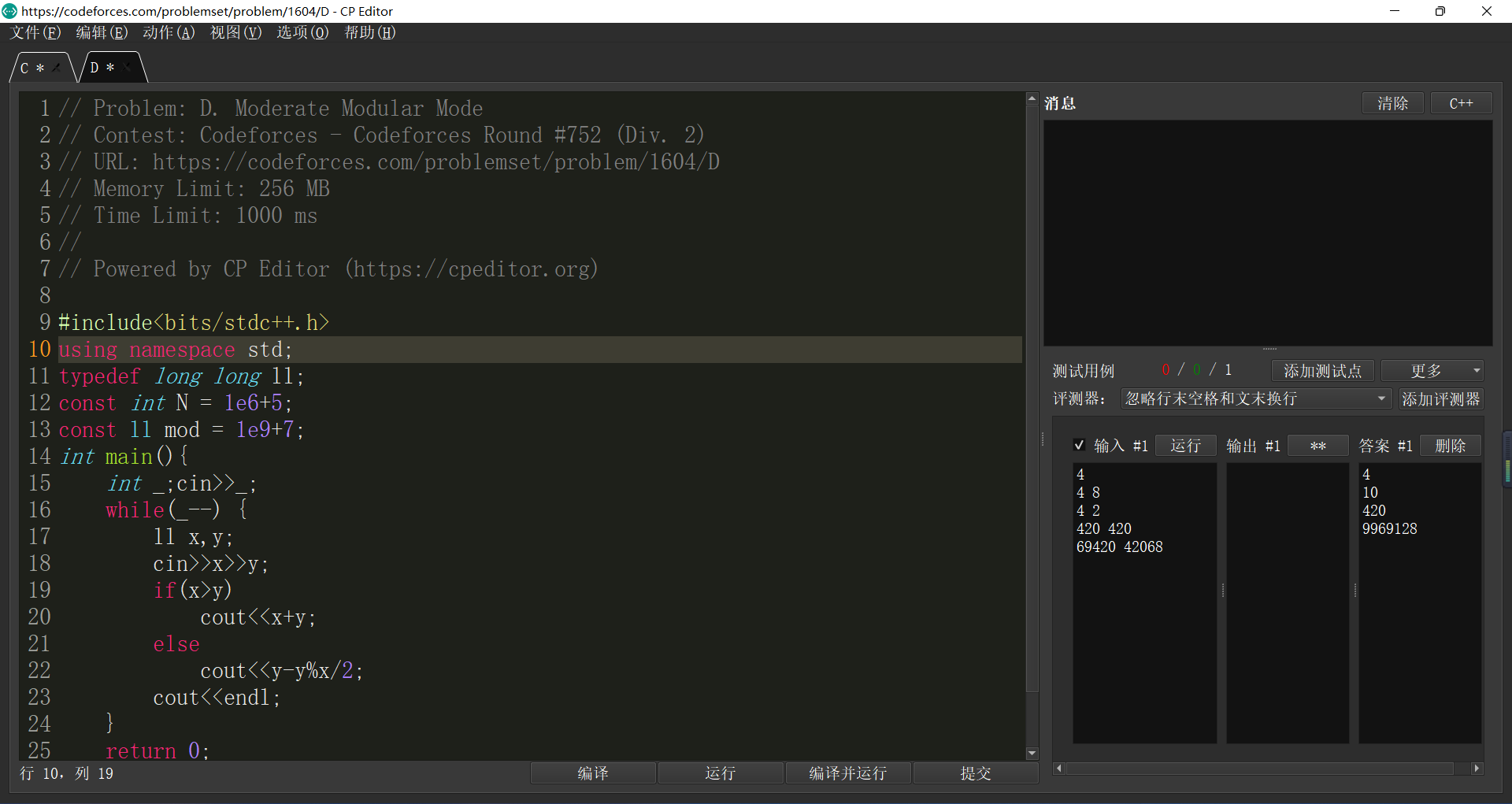Viewport: 1512px width, 804px height.
Task: Click inside the 输入 #1 input text box
Action: [x=1145, y=603]
